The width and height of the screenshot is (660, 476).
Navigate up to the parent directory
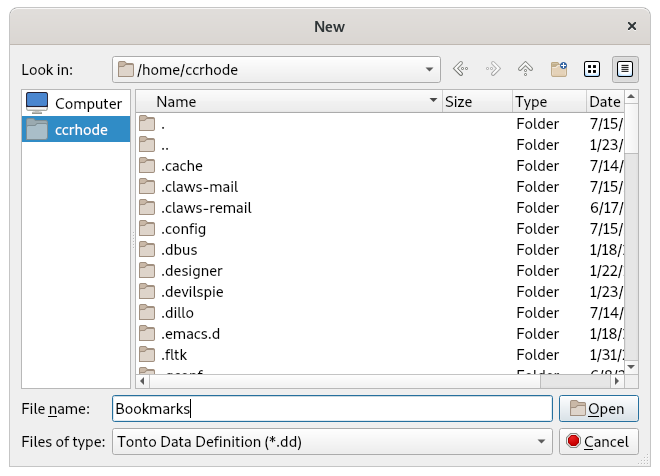tap(525, 69)
